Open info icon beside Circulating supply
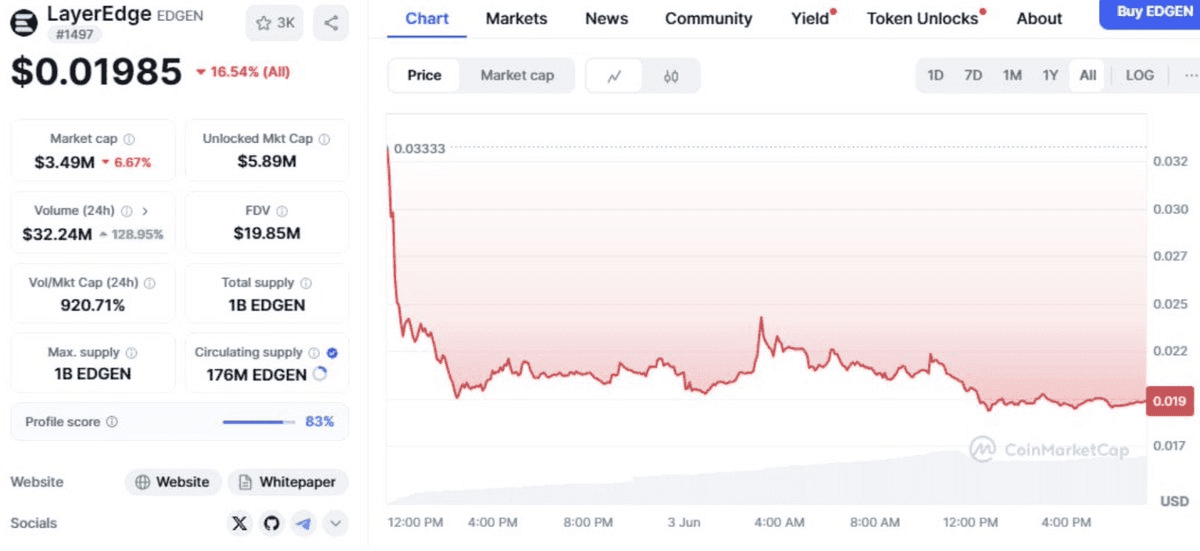 click(314, 353)
